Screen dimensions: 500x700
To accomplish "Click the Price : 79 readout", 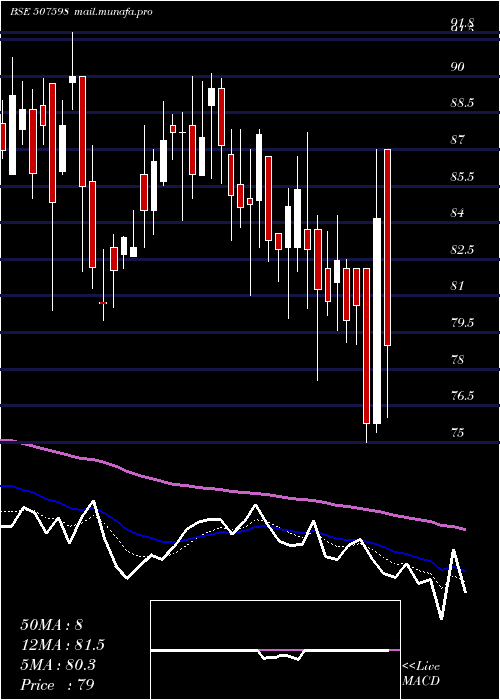I will 57,685.
